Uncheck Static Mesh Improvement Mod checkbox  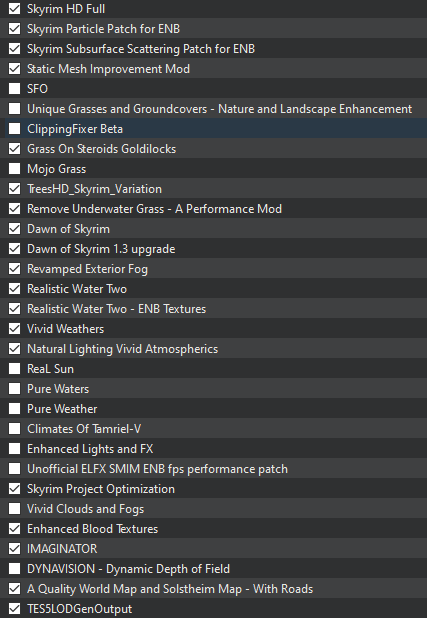(15, 69)
